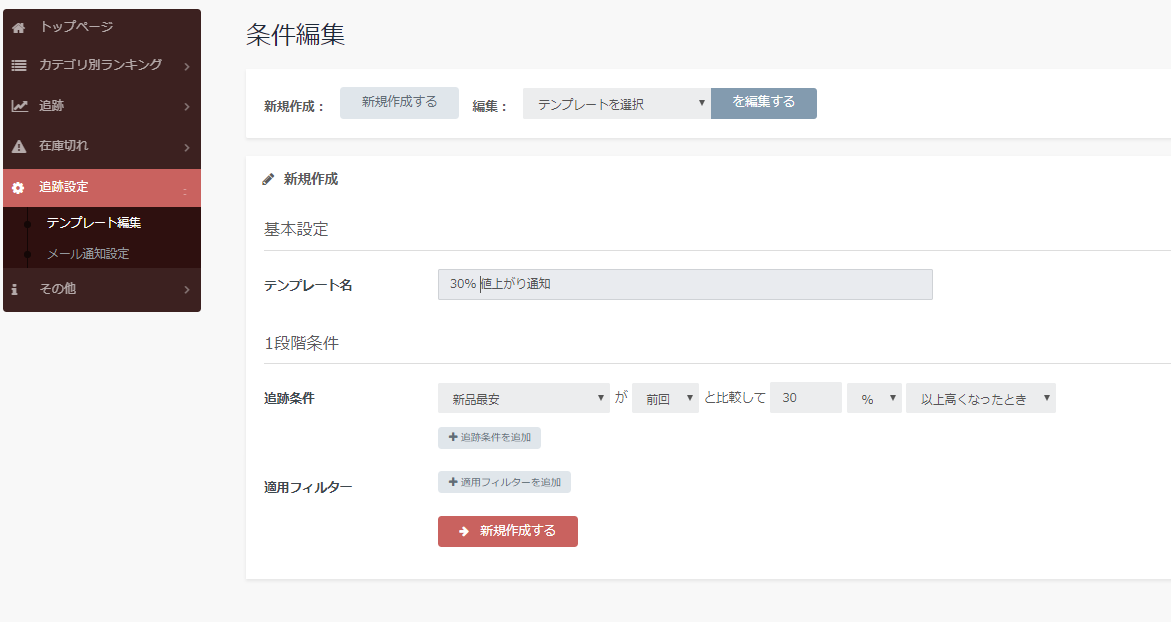Image resolution: width=1171 pixels, height=622 pixels.
Task: Select the 在庫切れ sidebar item
Action: (x=102, y=146)
